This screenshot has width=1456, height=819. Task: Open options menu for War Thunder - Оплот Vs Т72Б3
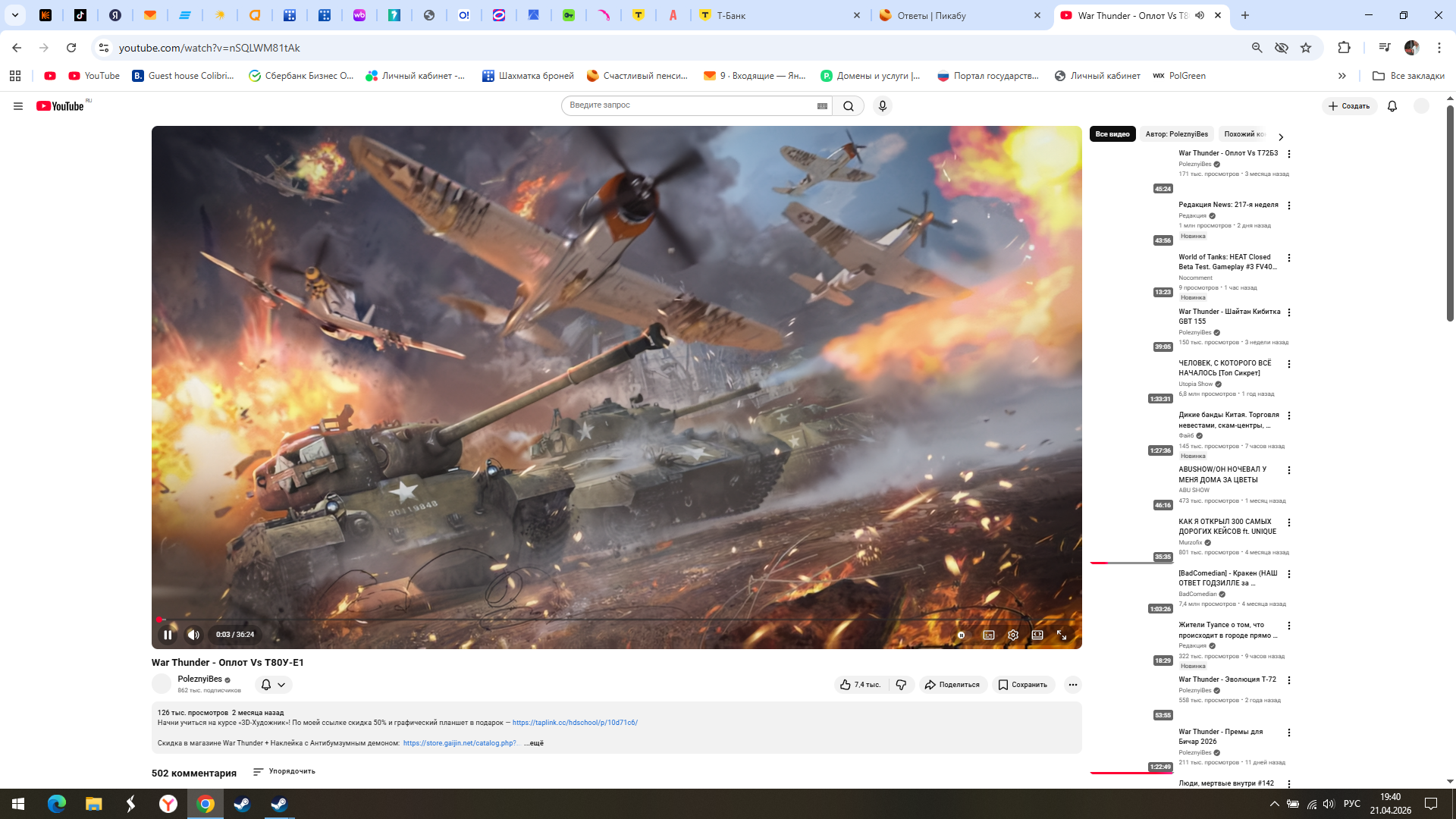pyautogui.click(x=1289, y=154)
